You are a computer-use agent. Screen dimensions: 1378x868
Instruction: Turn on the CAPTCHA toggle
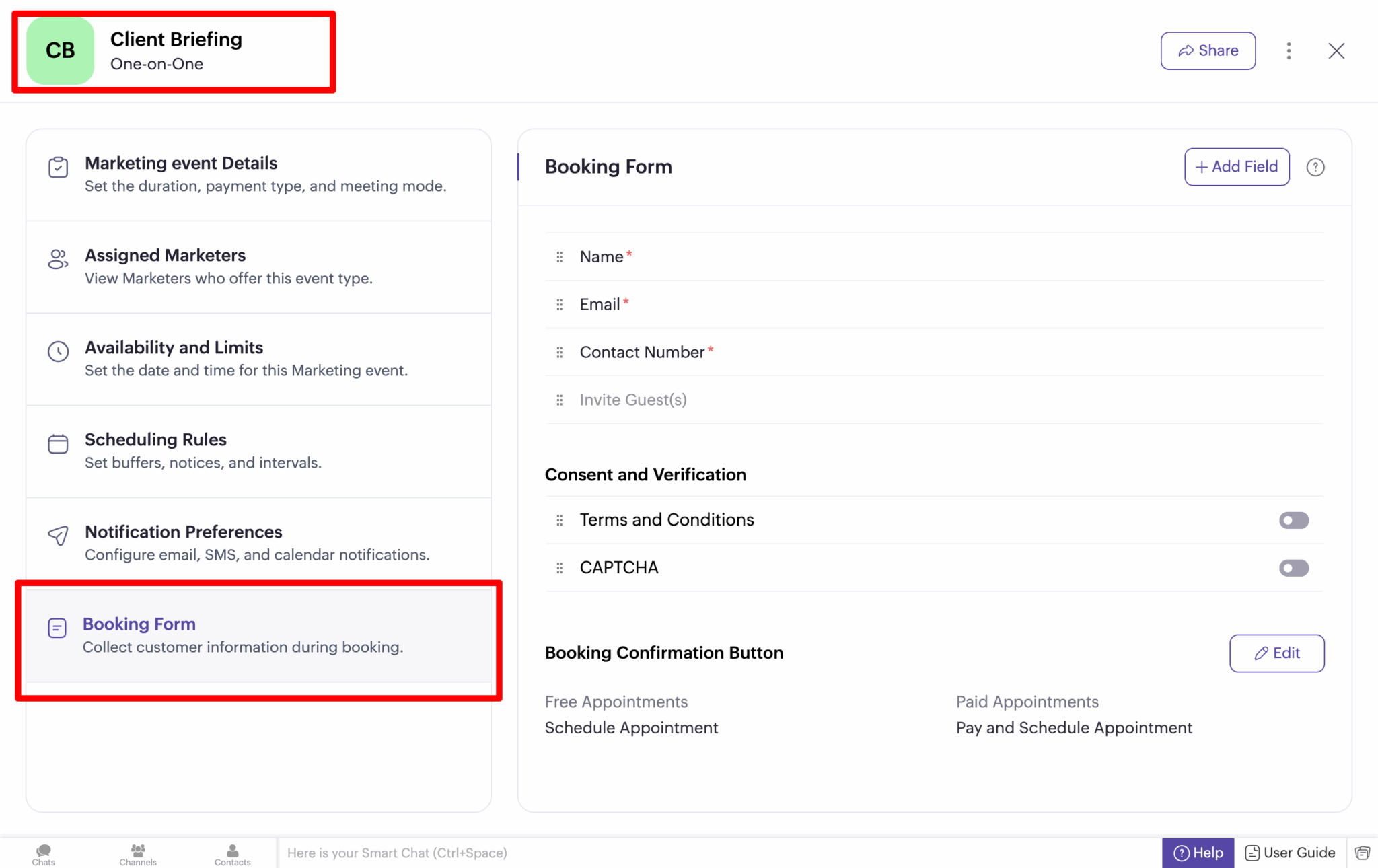point(1293,567)
